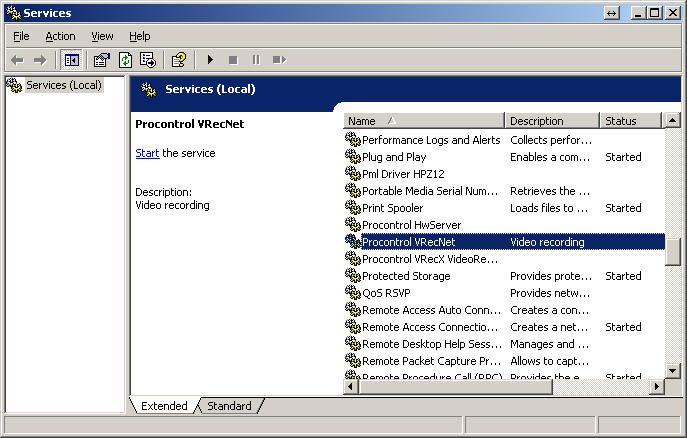Image resolution: width=687 pixels, height=438 pixels.
Task: Select the Pml Driver HPZ12 service name
Action: click(x=403, y=174)
